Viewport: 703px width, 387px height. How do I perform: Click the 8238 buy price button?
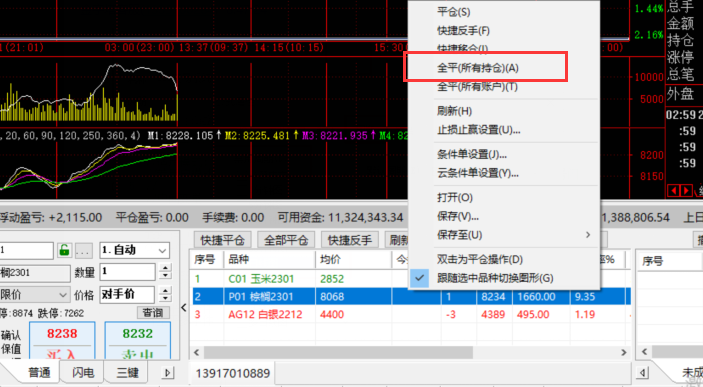coord(62,340)
